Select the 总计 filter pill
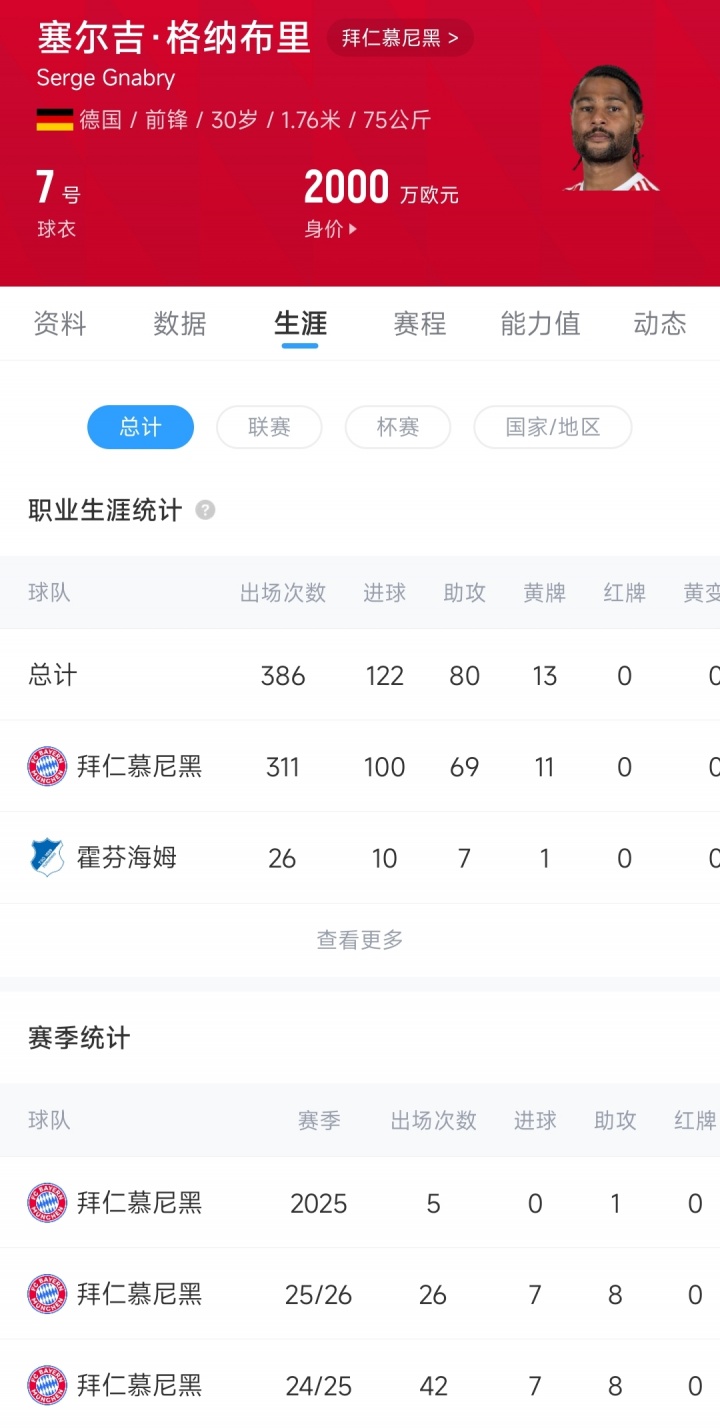The height and width of the screenshot is (1428, 720). 140,427
